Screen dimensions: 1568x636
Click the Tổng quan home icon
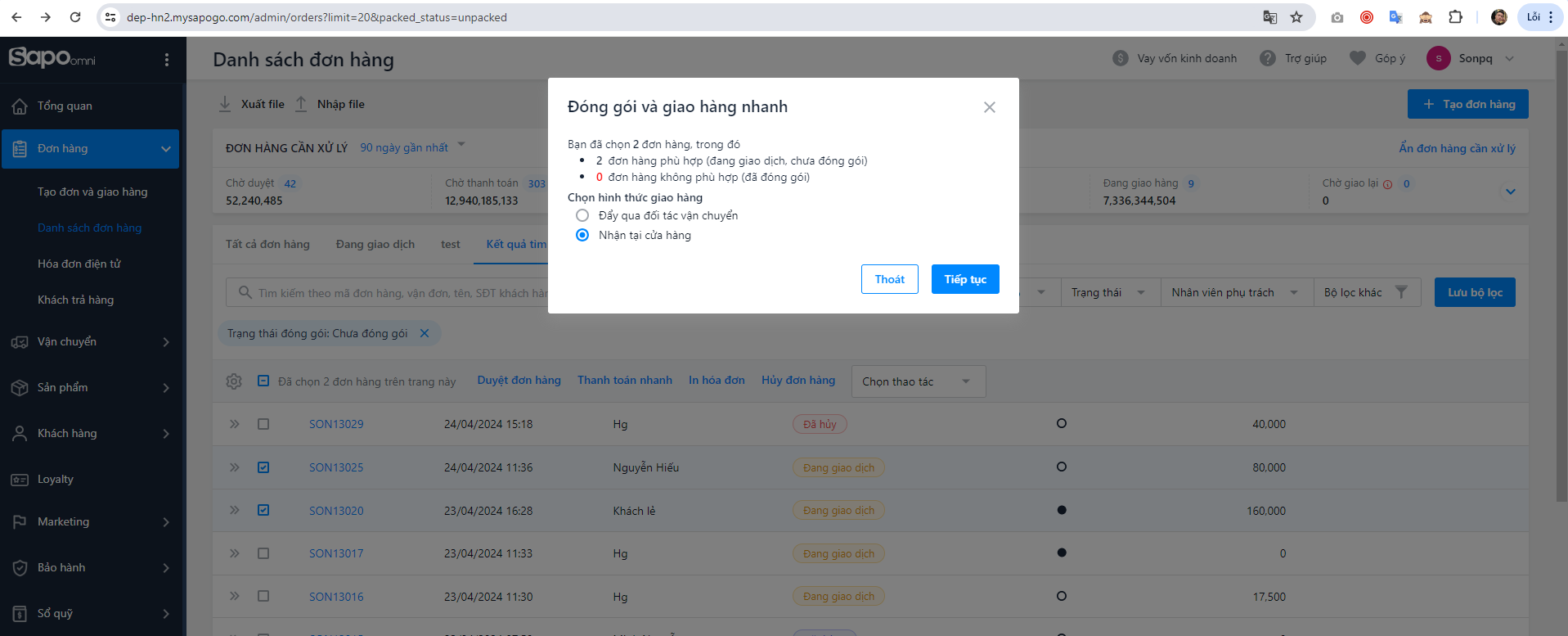tap(20, 106)
